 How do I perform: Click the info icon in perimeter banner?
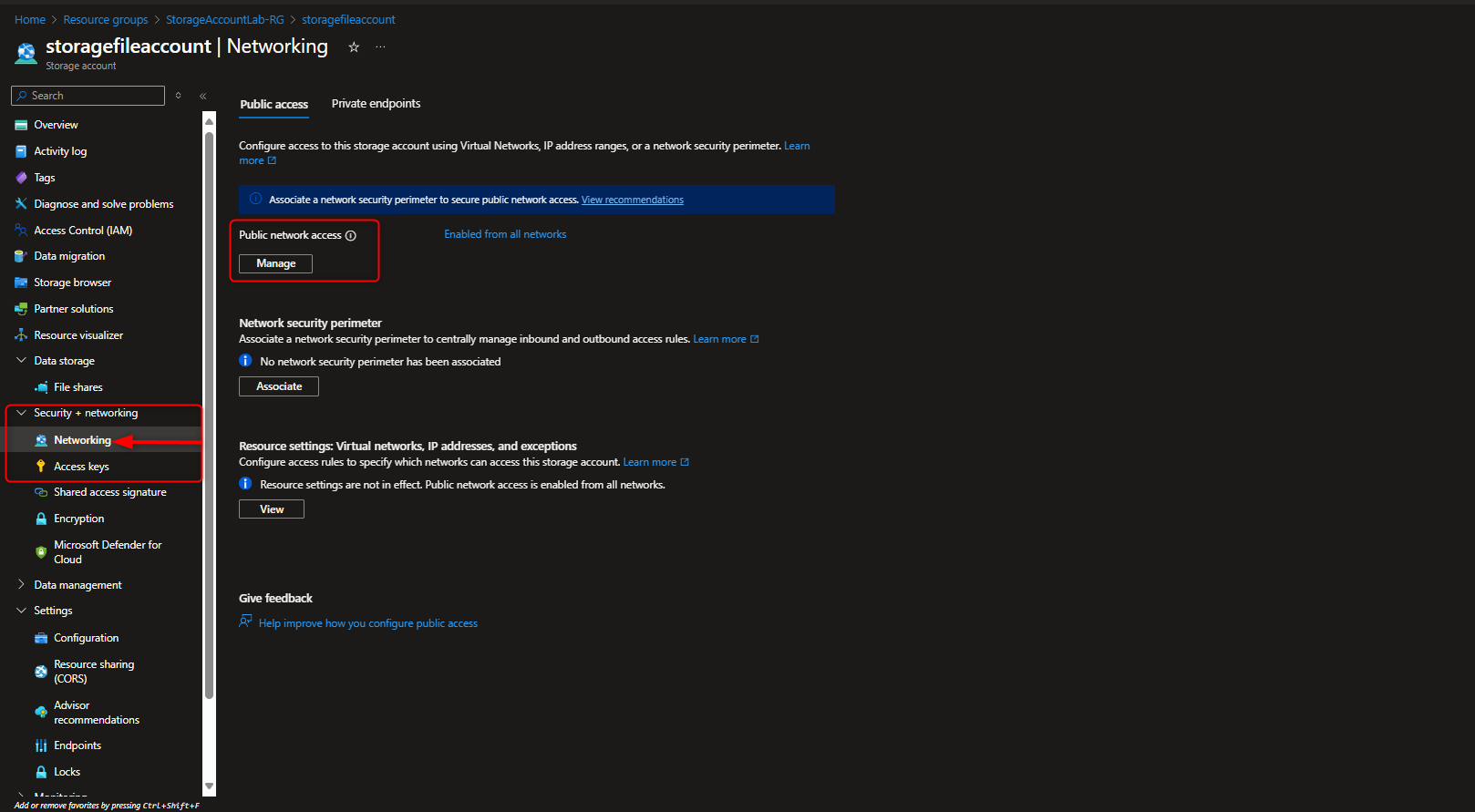(x=256, y=199)
